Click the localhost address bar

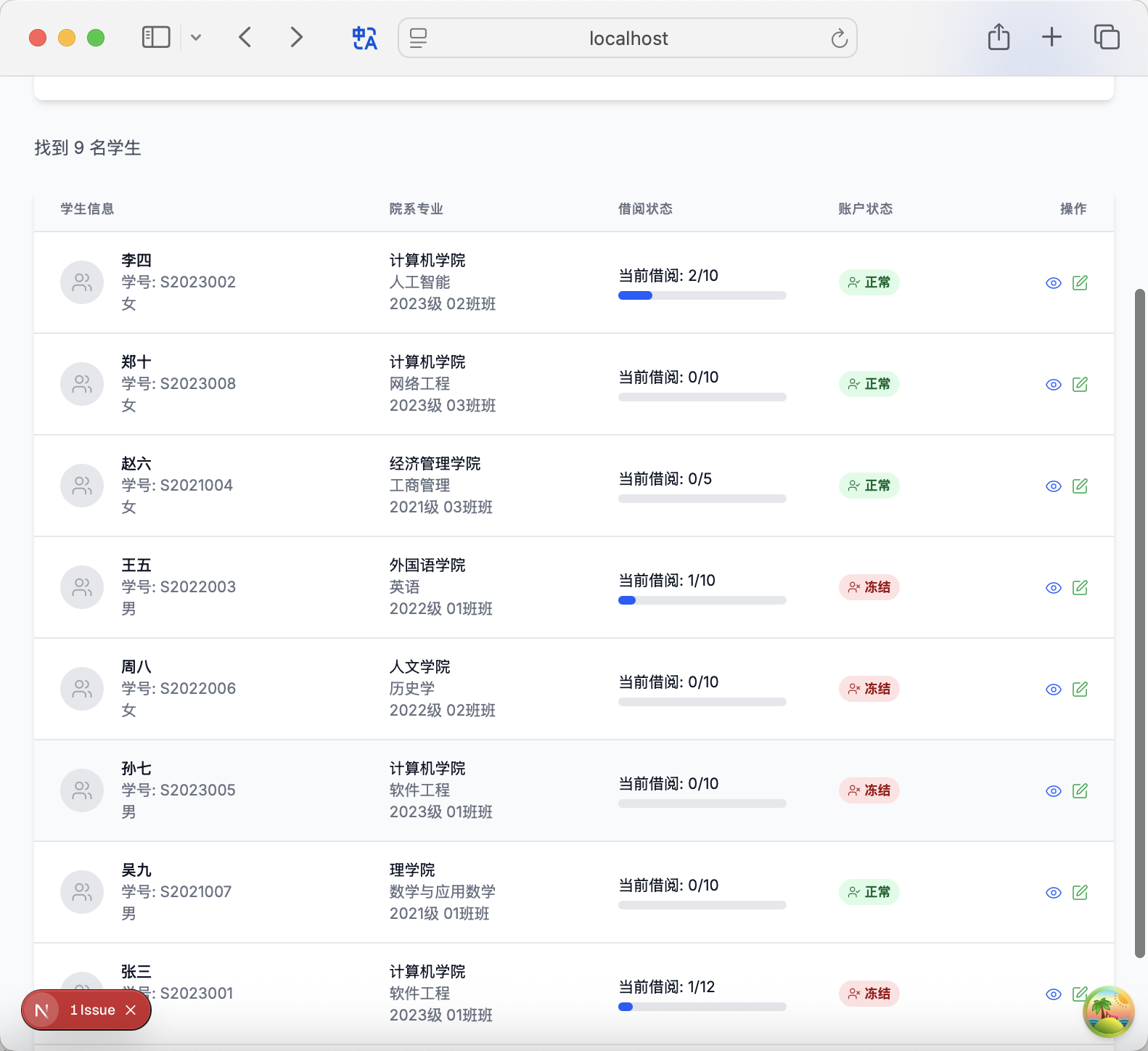pos(628,38)
